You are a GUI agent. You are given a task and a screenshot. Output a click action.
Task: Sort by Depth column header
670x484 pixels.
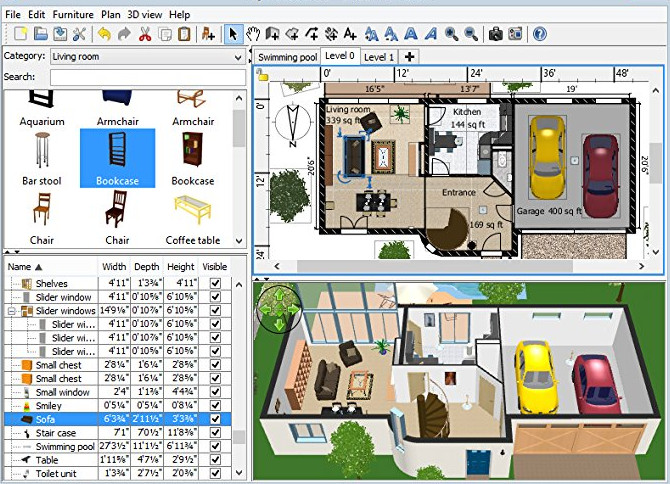tap(147, 267)
